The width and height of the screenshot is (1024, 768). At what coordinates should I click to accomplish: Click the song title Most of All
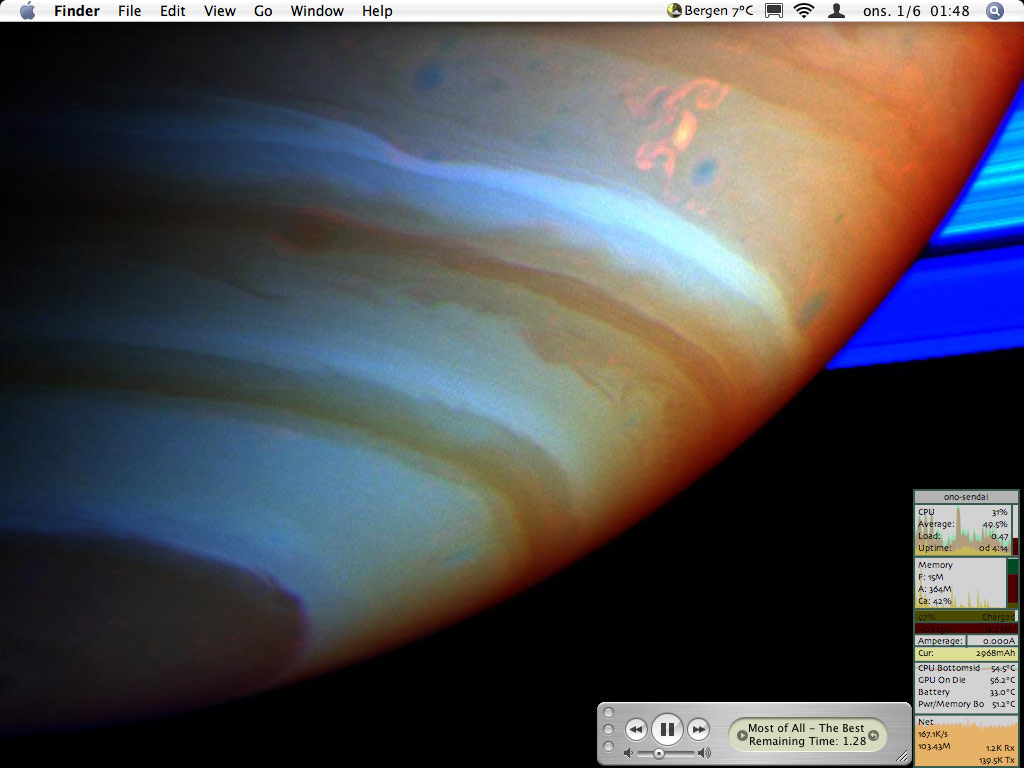click(776, 728)
